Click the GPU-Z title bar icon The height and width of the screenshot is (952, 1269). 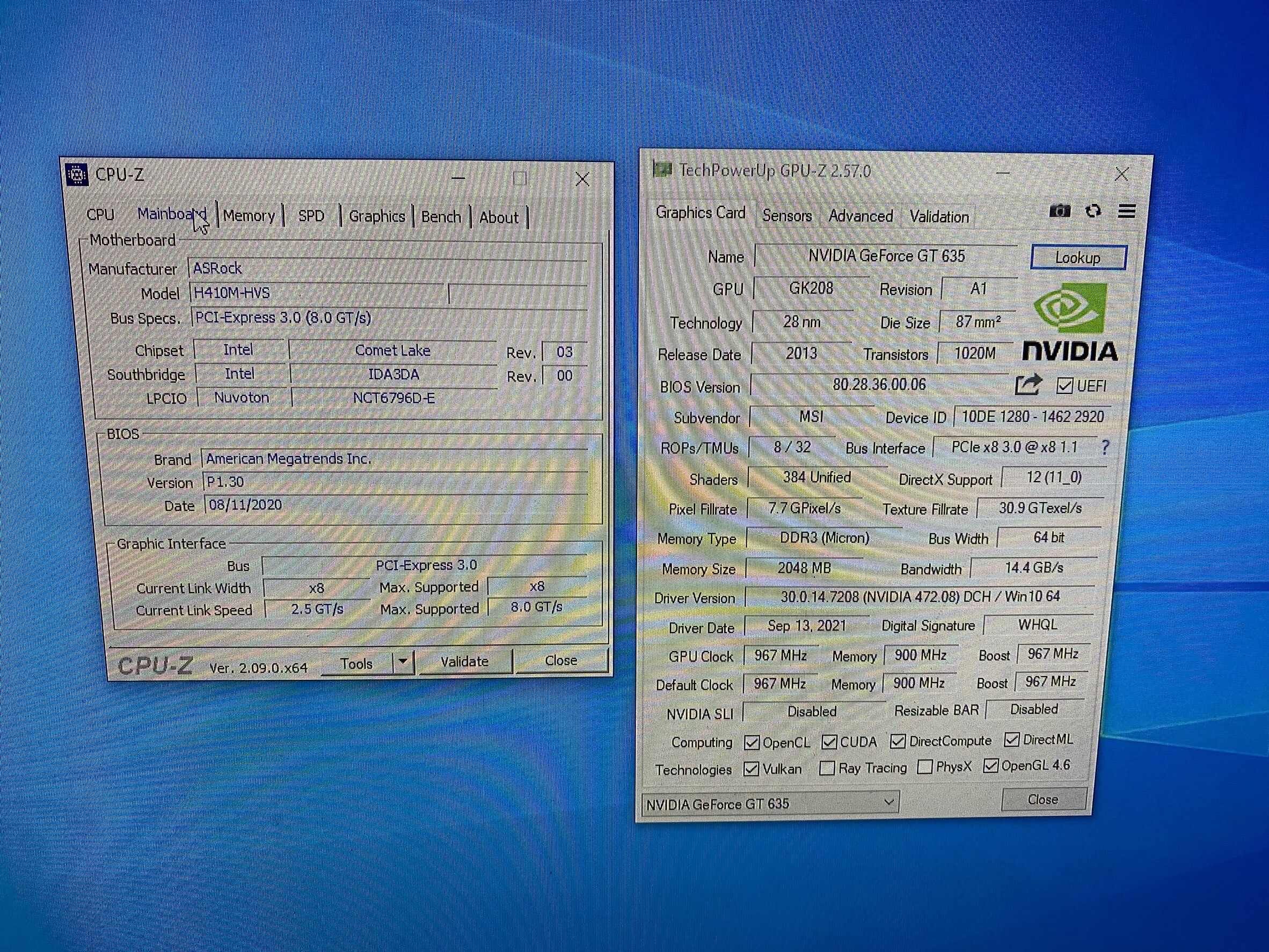tap(662, 170)
